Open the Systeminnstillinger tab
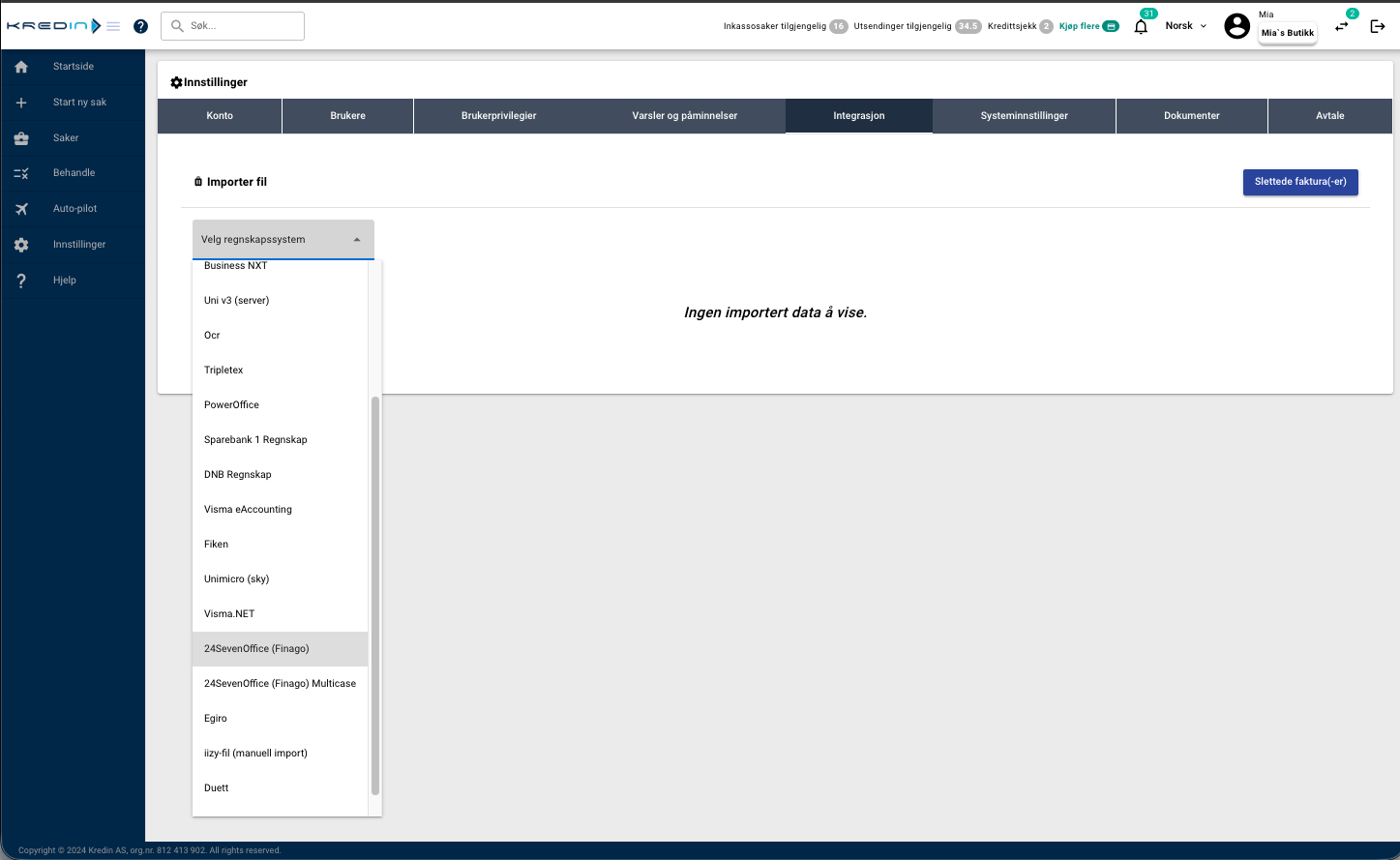 [1025, 116]
